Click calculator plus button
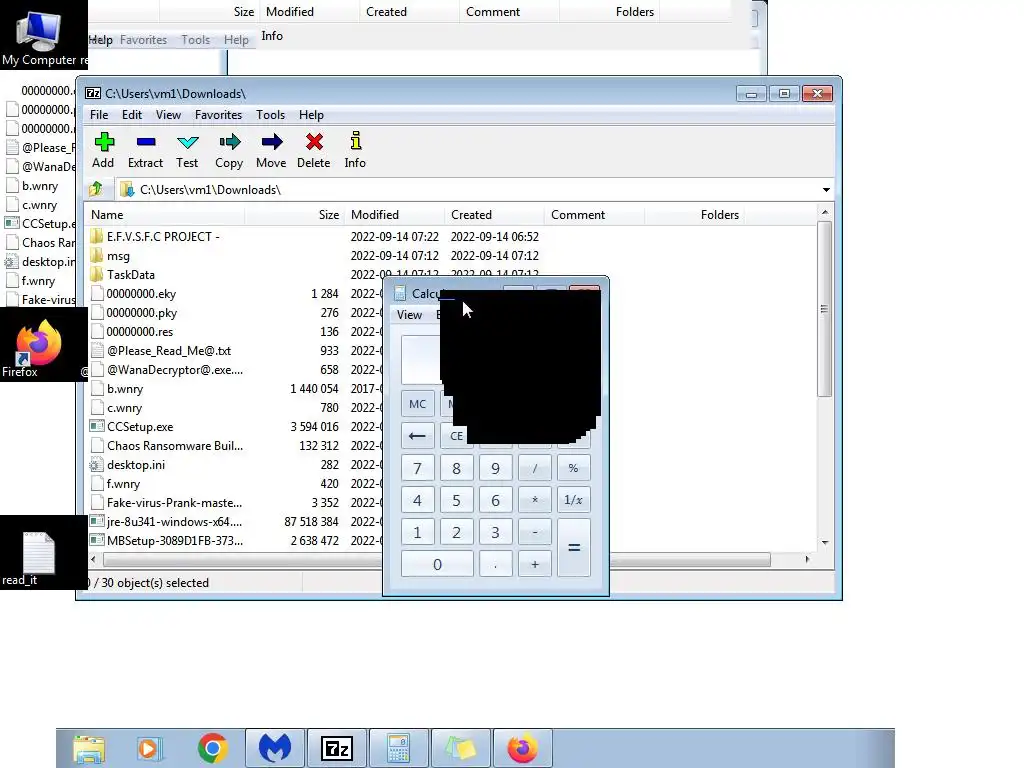This screenshot has width=1024, height=768. (x=535, y=564)
